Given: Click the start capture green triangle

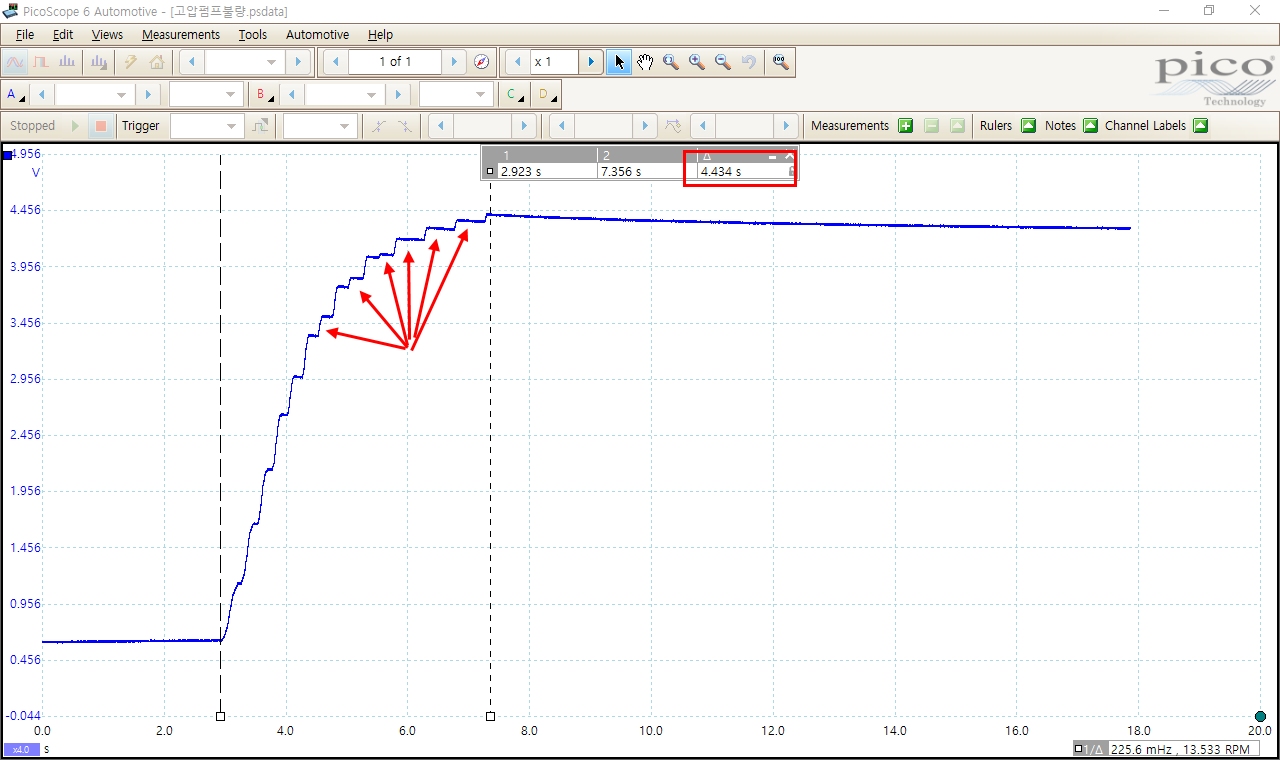Looking at the screenshot, I should pos(76,126).
